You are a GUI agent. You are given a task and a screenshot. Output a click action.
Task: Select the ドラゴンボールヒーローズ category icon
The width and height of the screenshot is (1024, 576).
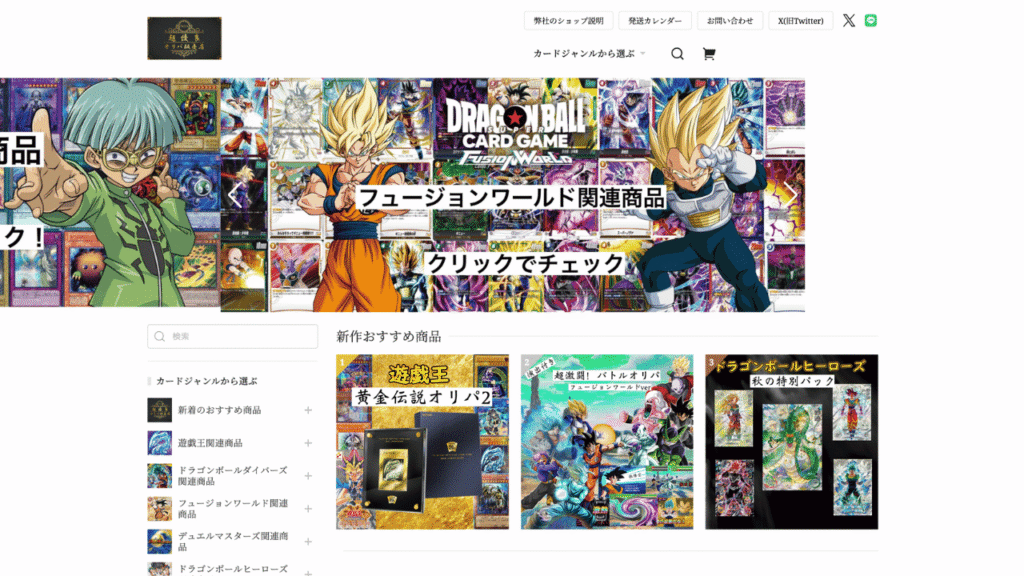click(x=161, y=570)
